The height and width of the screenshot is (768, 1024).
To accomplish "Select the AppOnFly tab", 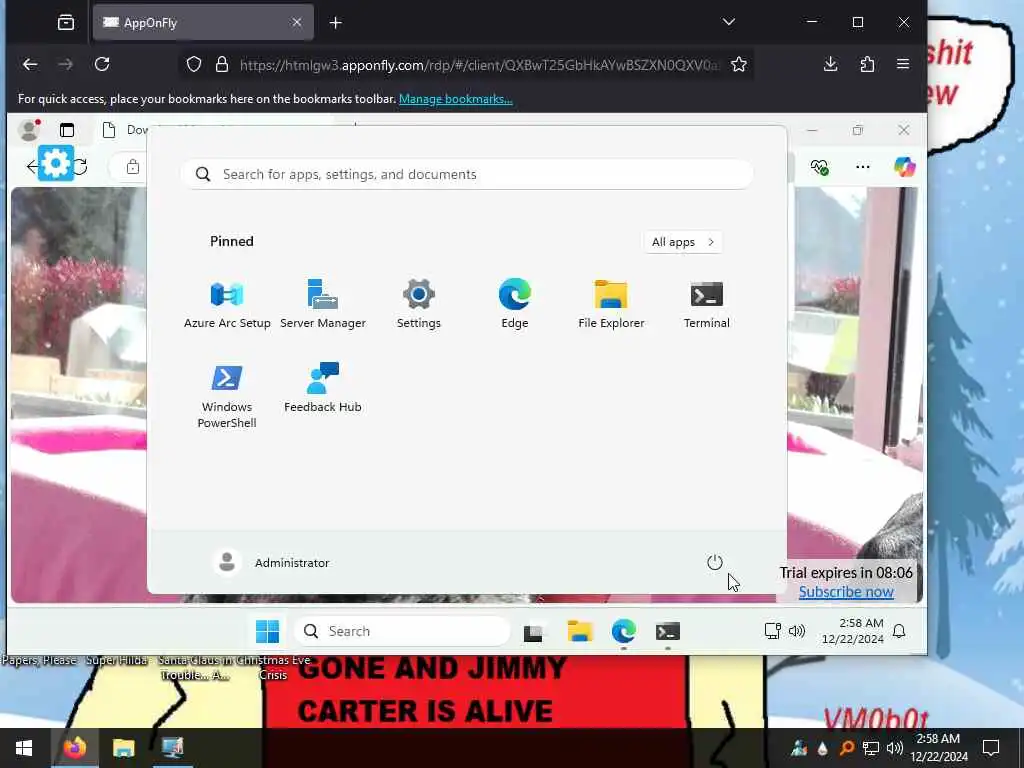I will [203, 23].
